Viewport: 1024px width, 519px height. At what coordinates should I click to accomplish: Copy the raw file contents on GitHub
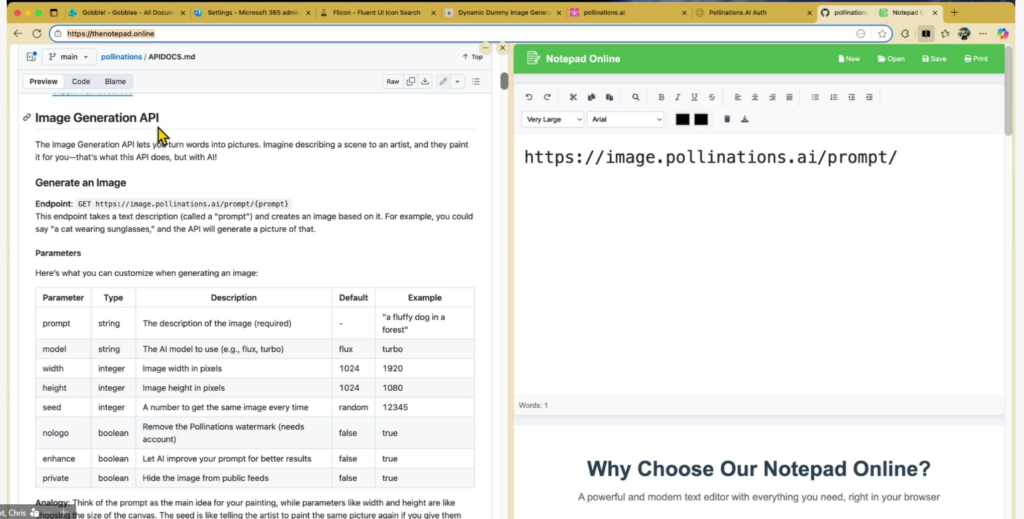pos(411,81)
